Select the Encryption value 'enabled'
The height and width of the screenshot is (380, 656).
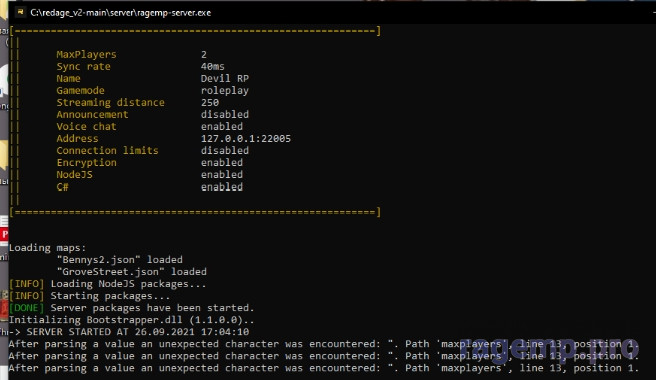(222, 162)
